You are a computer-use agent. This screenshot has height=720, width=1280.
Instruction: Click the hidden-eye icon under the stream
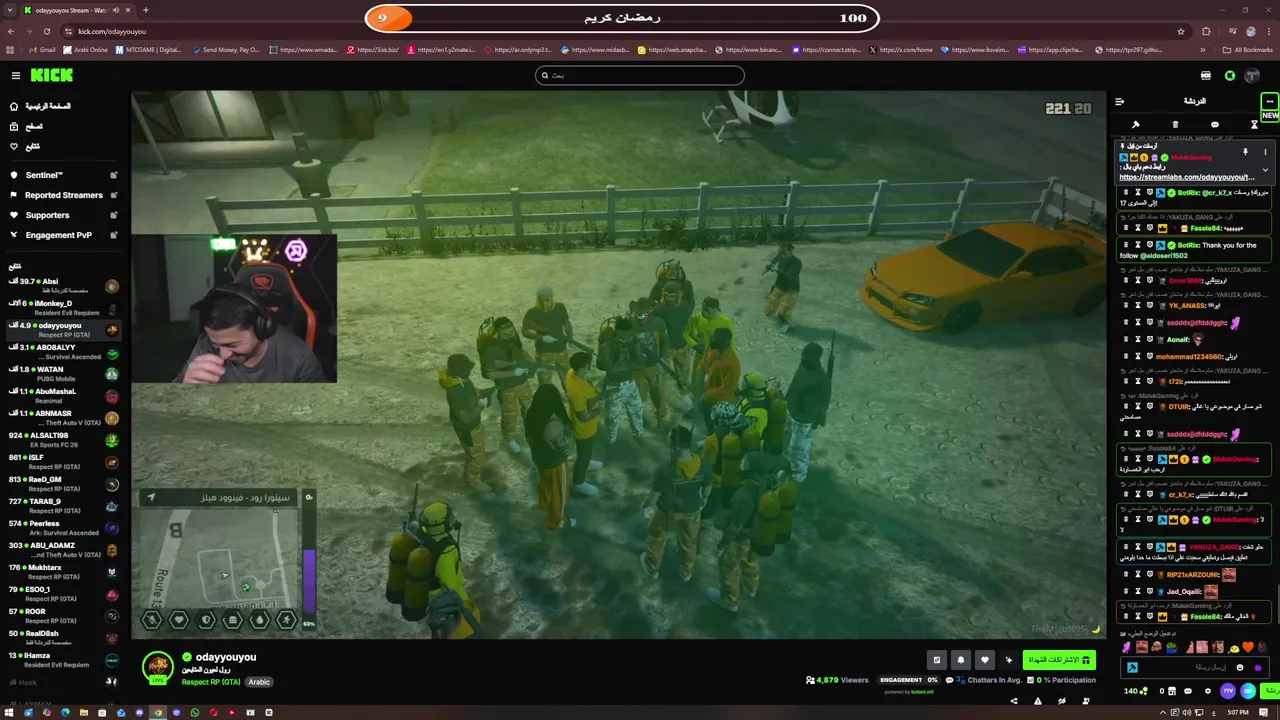click(1062, 701)
